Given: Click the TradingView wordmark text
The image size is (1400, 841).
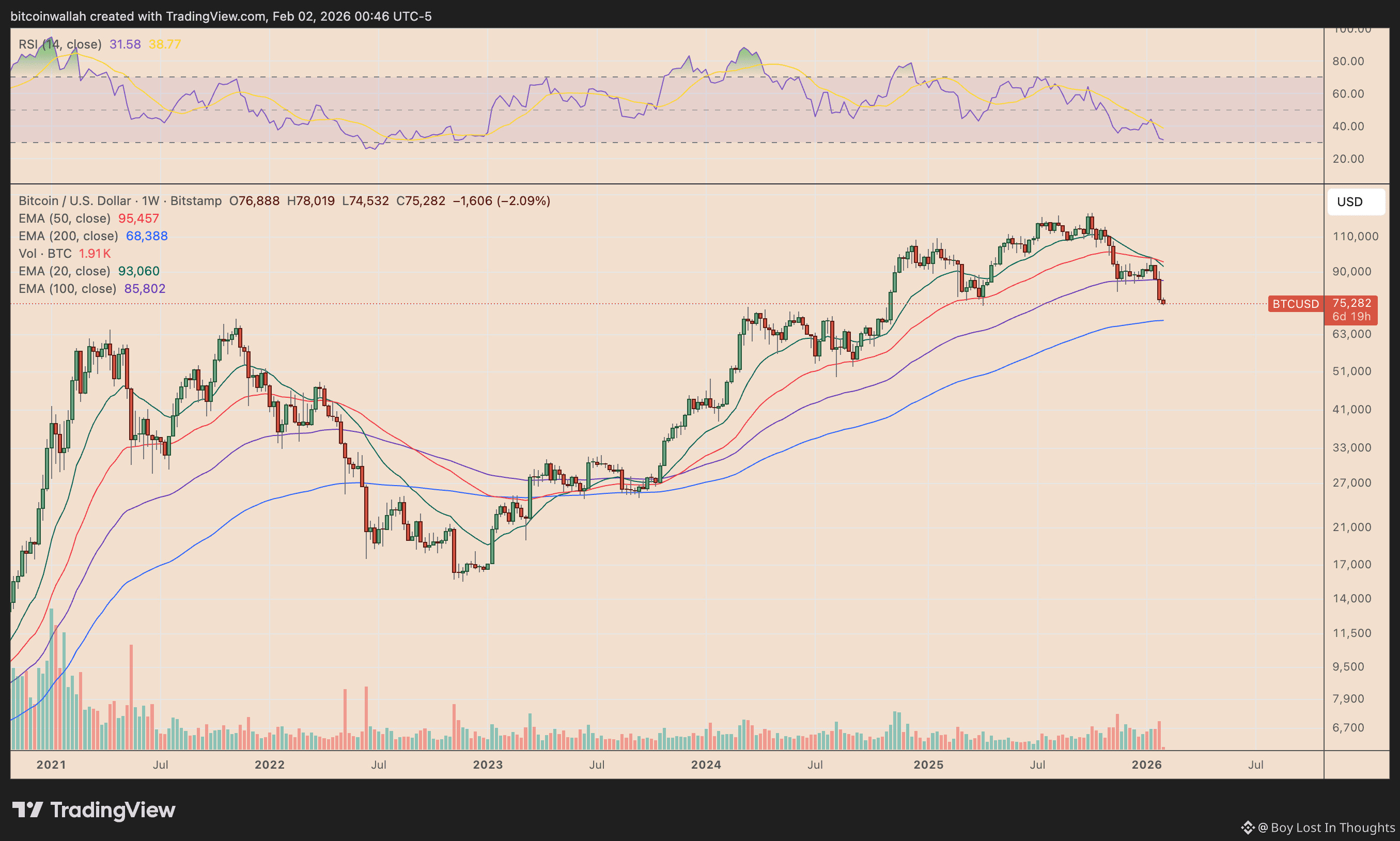Looking at the screenshot, I should (113, 810).
